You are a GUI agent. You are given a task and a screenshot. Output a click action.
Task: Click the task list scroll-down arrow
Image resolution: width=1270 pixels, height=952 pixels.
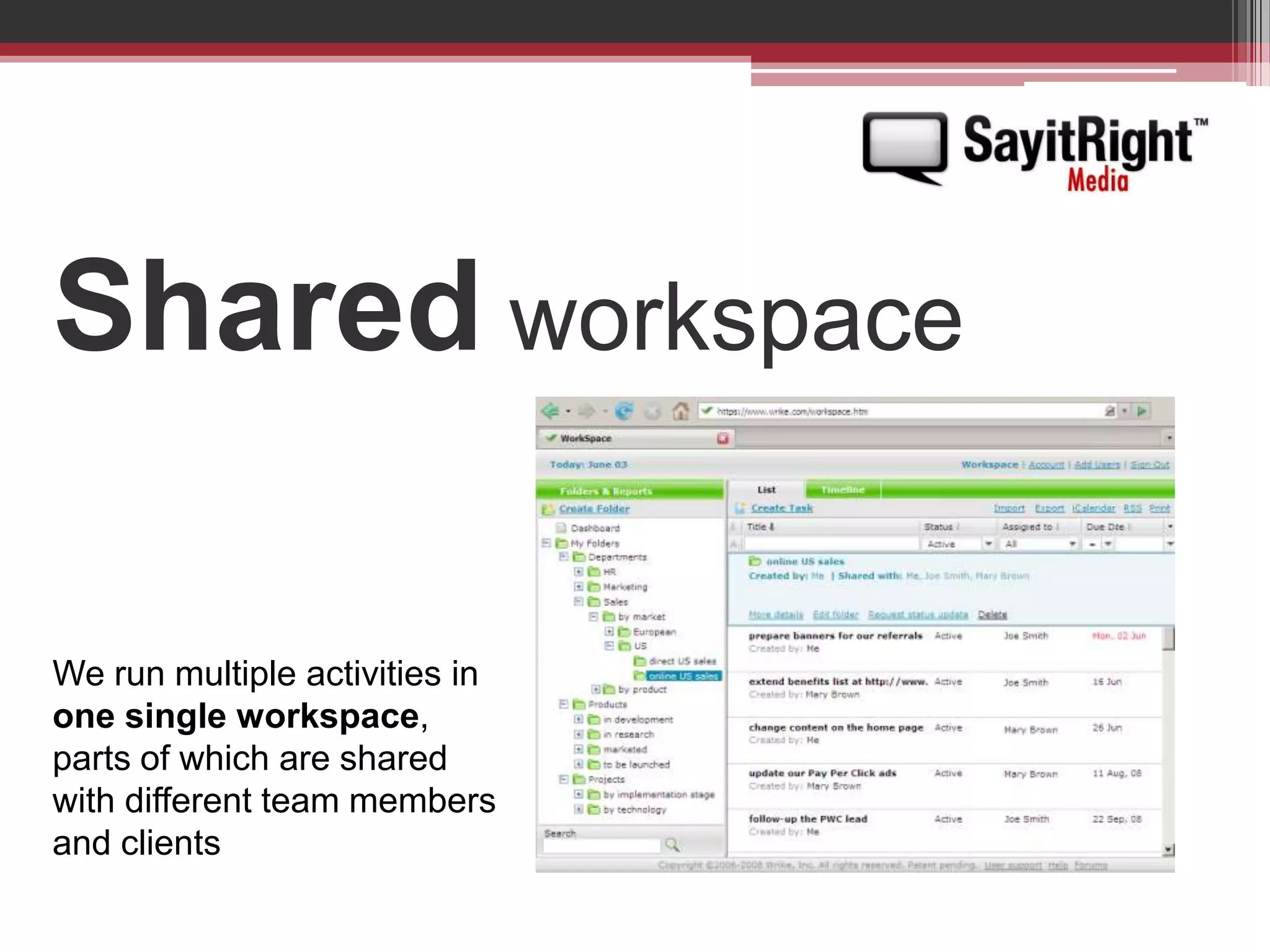1168,849
